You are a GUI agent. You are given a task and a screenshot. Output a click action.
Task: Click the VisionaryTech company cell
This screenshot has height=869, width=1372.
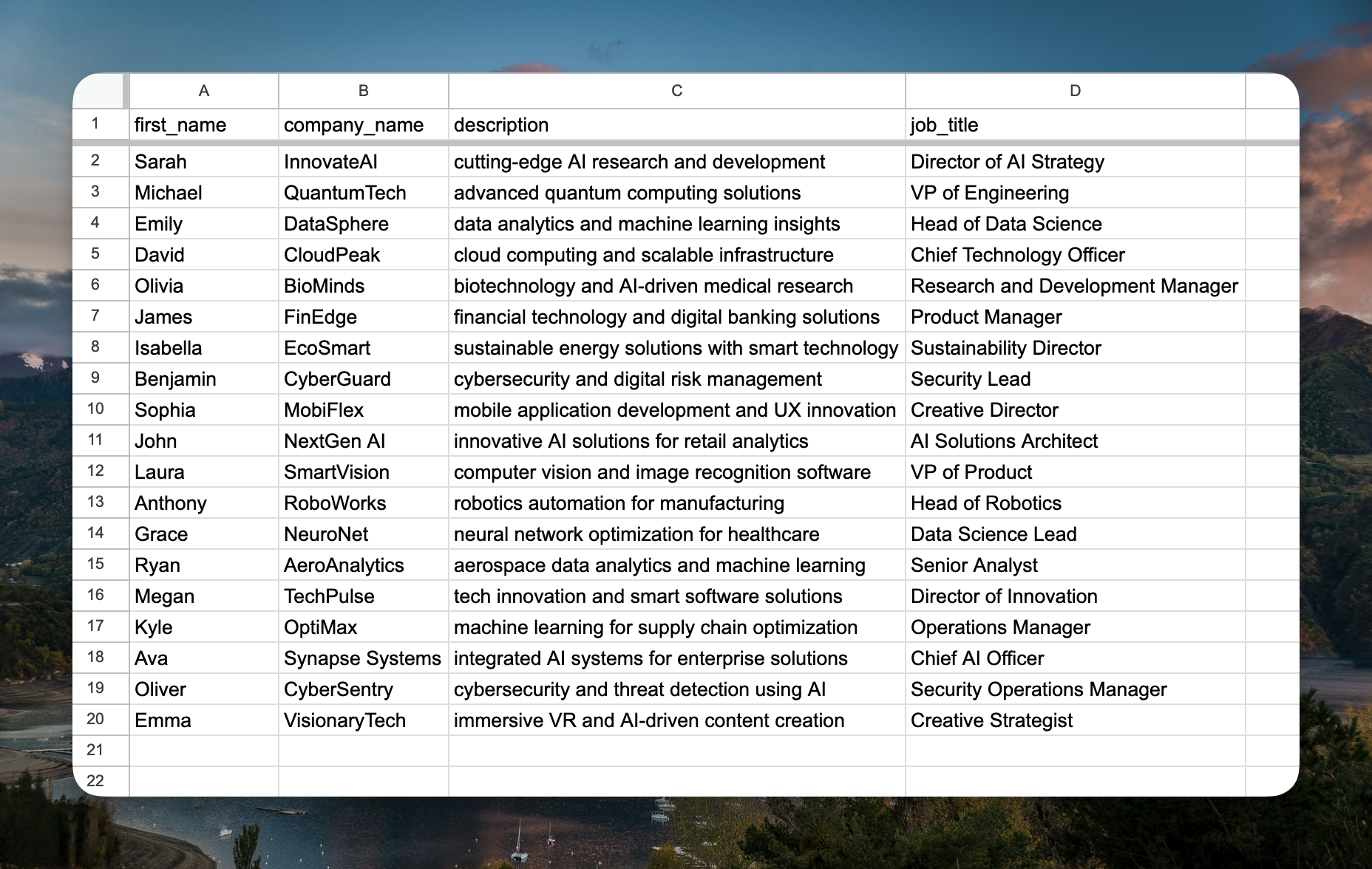364,720
